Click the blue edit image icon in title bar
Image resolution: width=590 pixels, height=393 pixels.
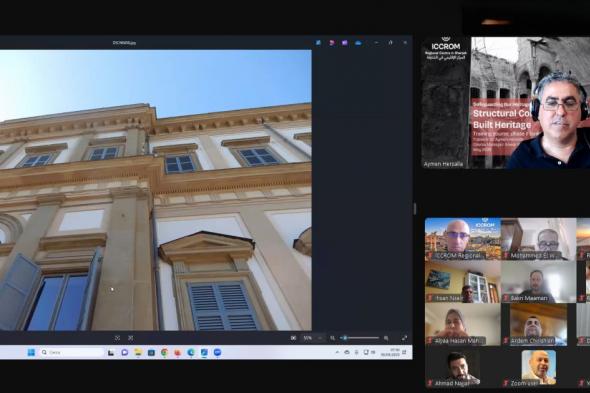318,43
